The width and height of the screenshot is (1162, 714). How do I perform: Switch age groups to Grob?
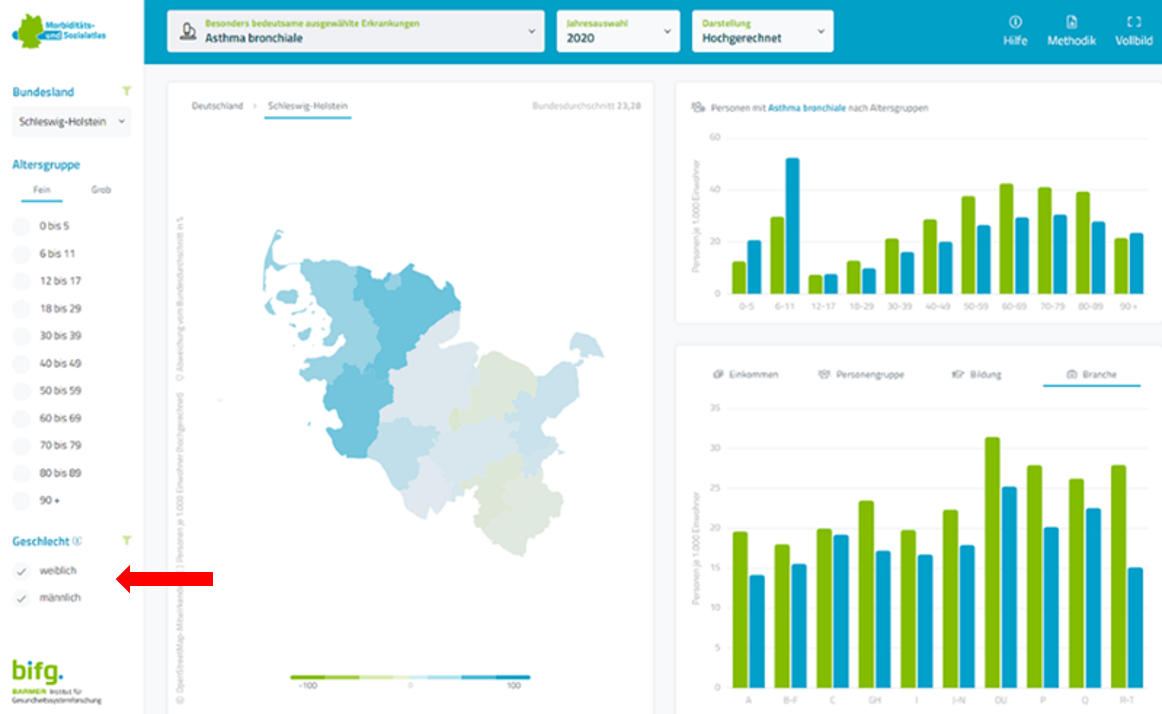coord(101,189)
